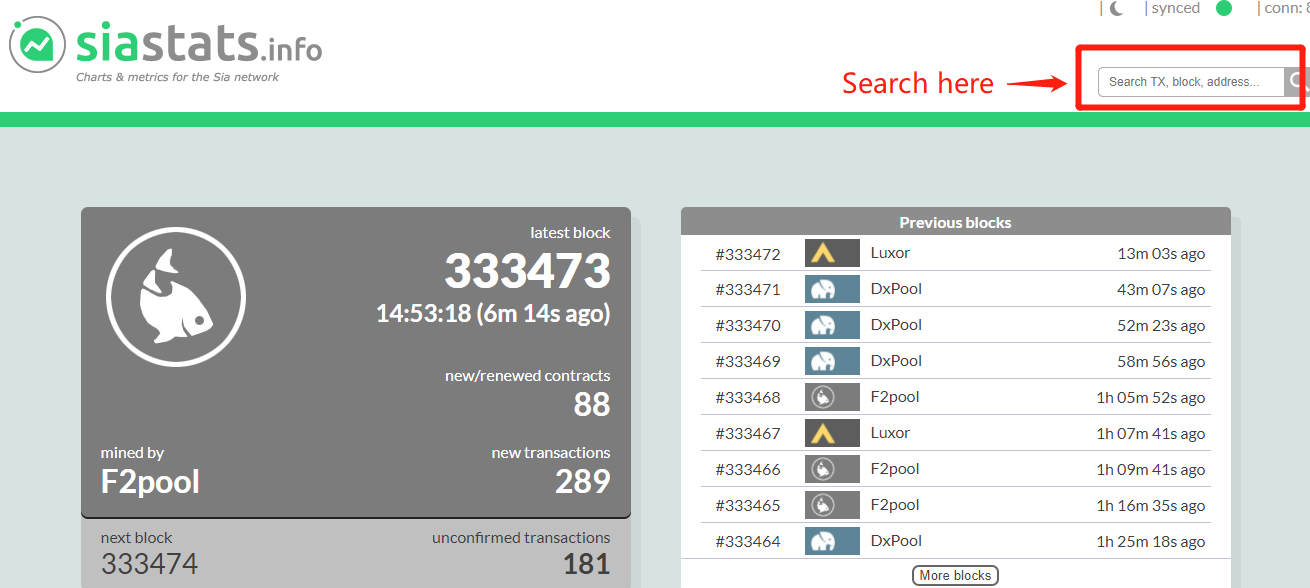Image resolution: width=1310 pixels, height=588 pixels.
Task: Open latest block number 333473
Action: click(527, 271)
